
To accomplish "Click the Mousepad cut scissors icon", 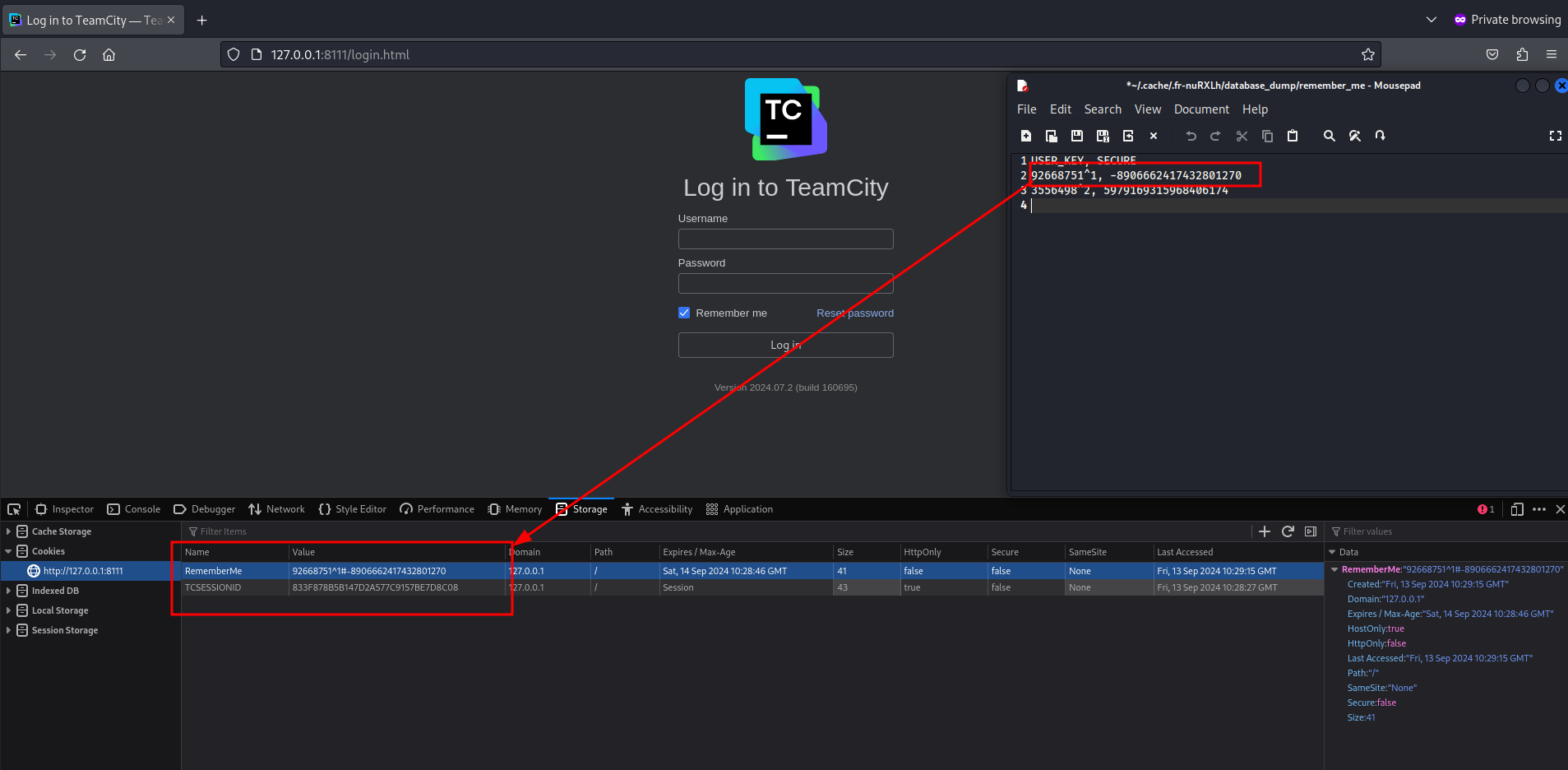I will (1242, 136).
